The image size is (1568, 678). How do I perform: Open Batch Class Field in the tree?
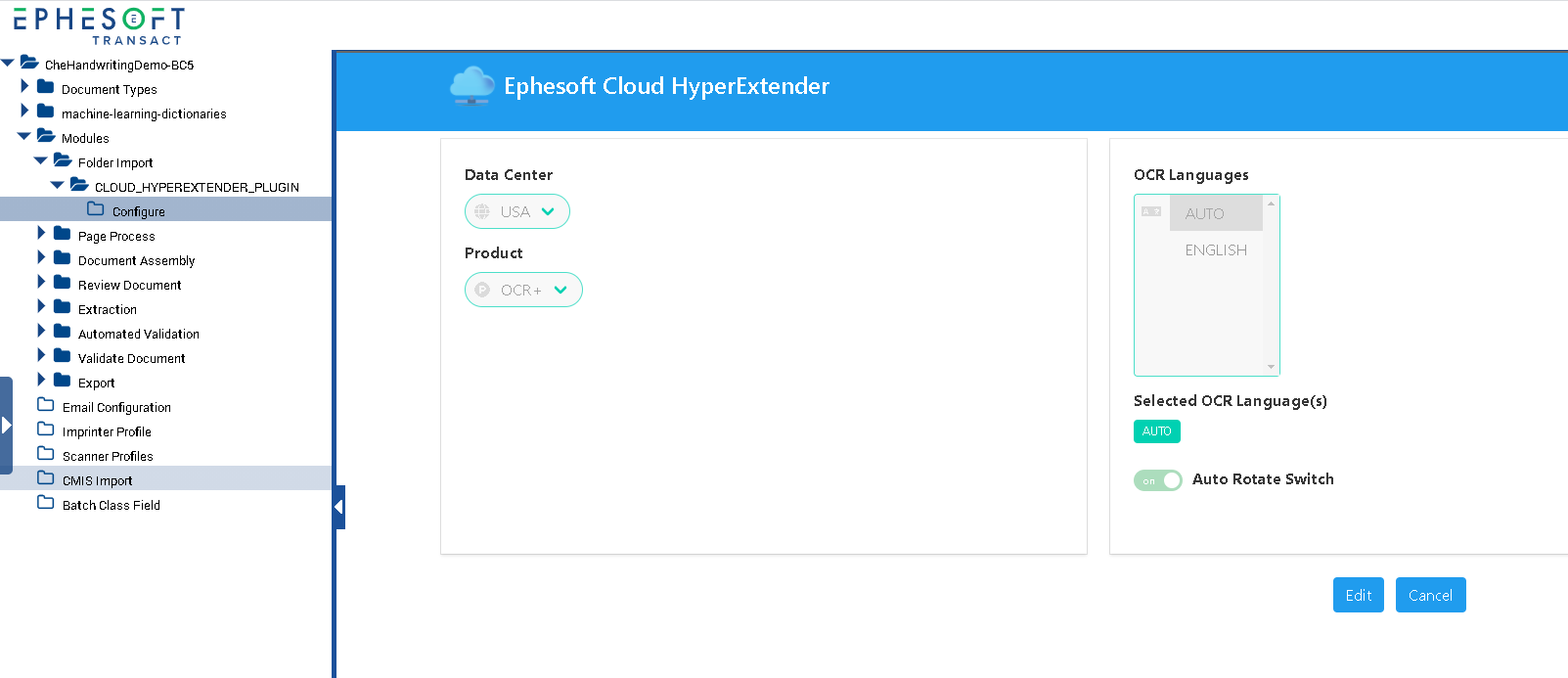click(x=112, y=506)
